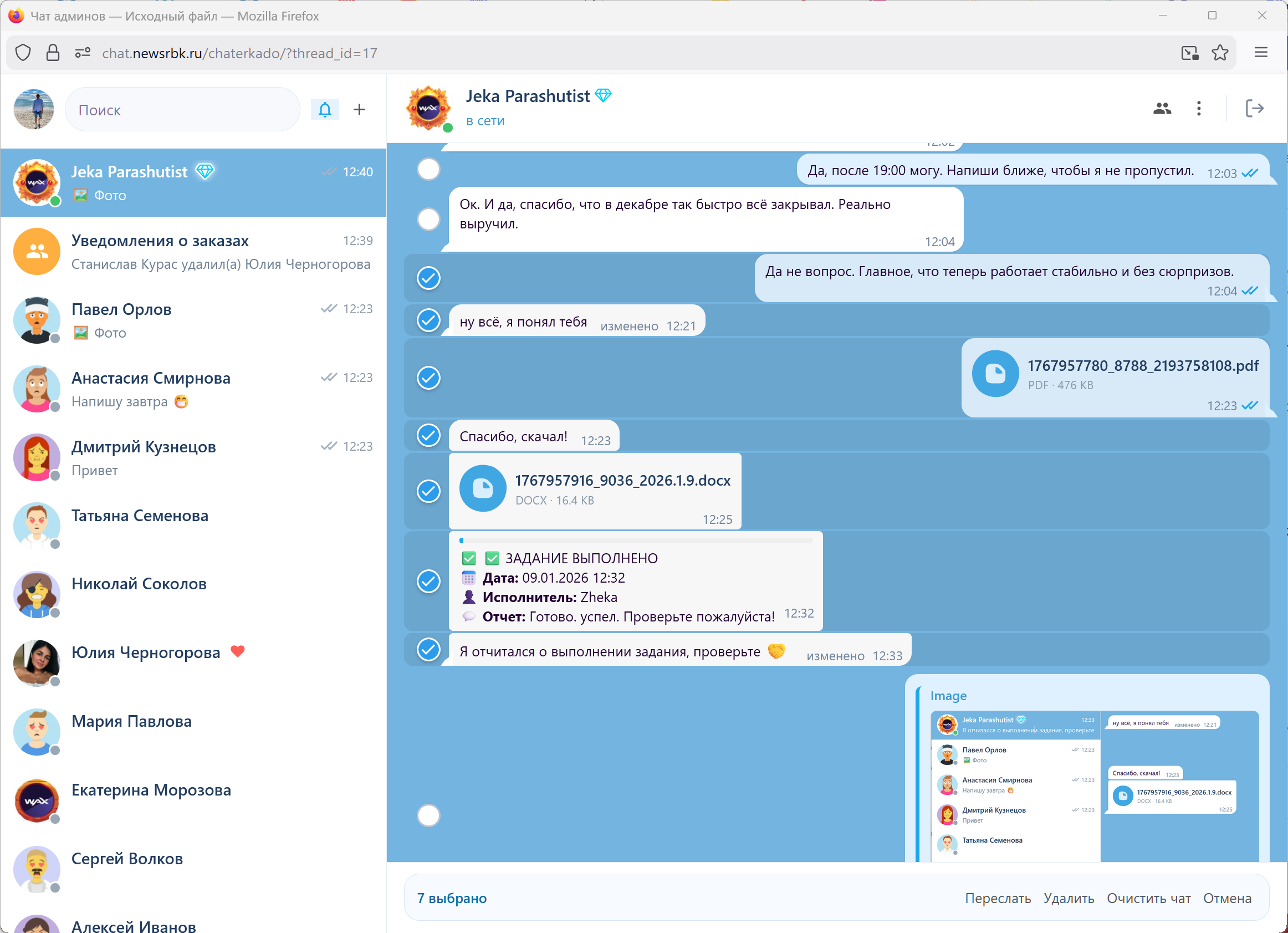Select the image message checkbox
The height and width of the screenshot is (933, 1288).
coord(429,816)
